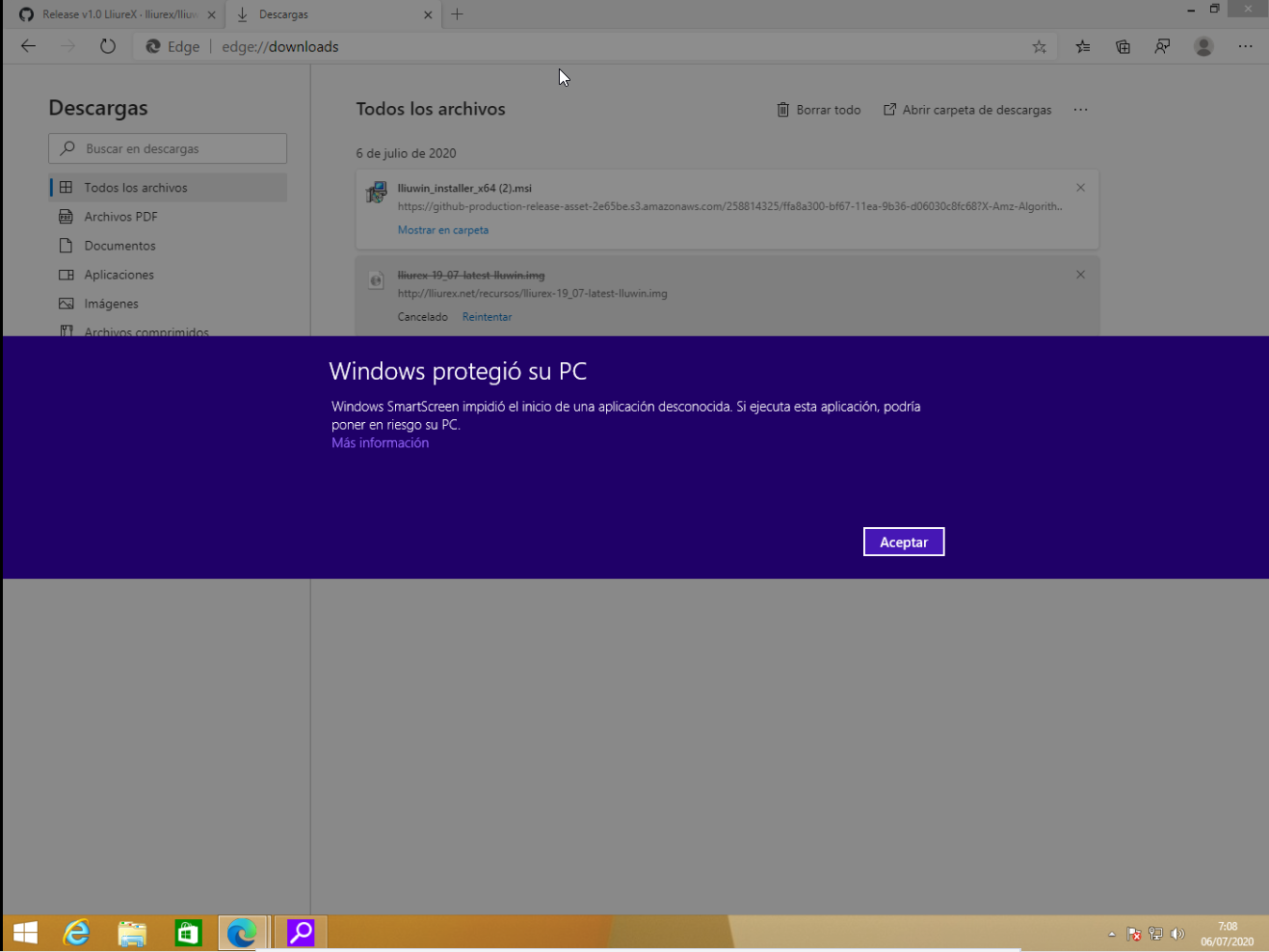The image size is (1269, 952).
Task: Click Aceptar in the SmartScreen dialog
Action: click(x=903, y=542)
